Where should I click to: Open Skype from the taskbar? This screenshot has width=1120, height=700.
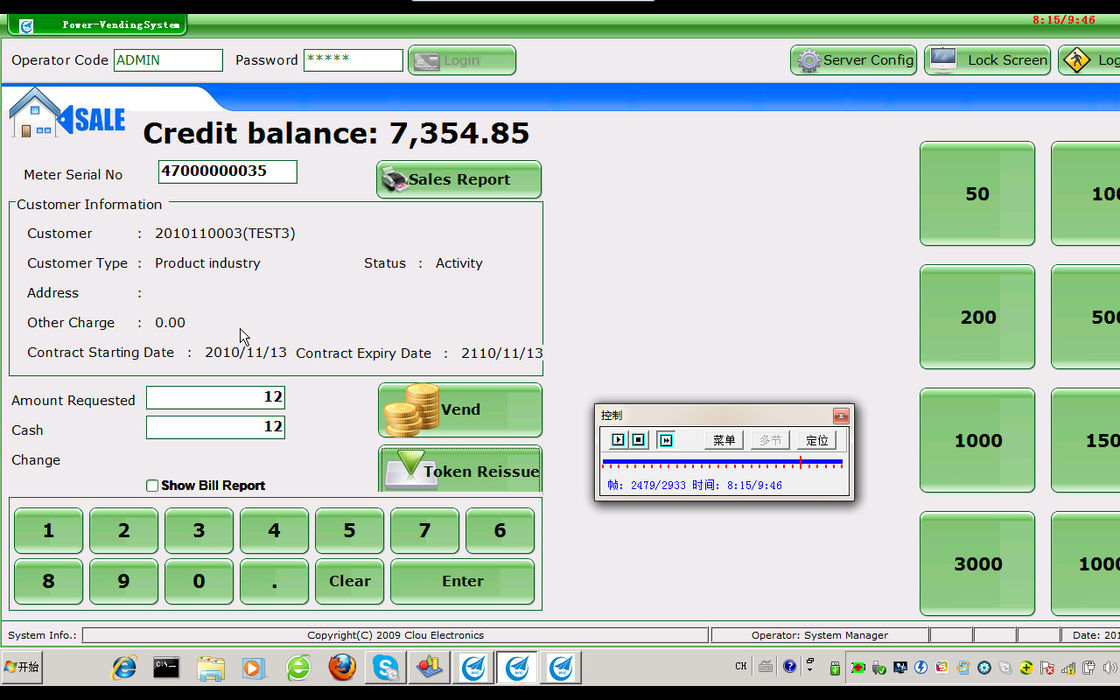386,667
